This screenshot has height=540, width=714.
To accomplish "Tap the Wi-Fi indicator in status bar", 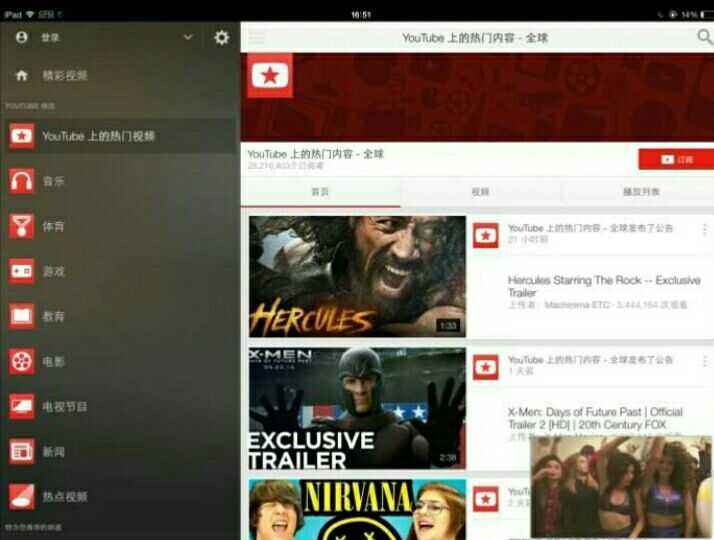I will coord(30,15).
